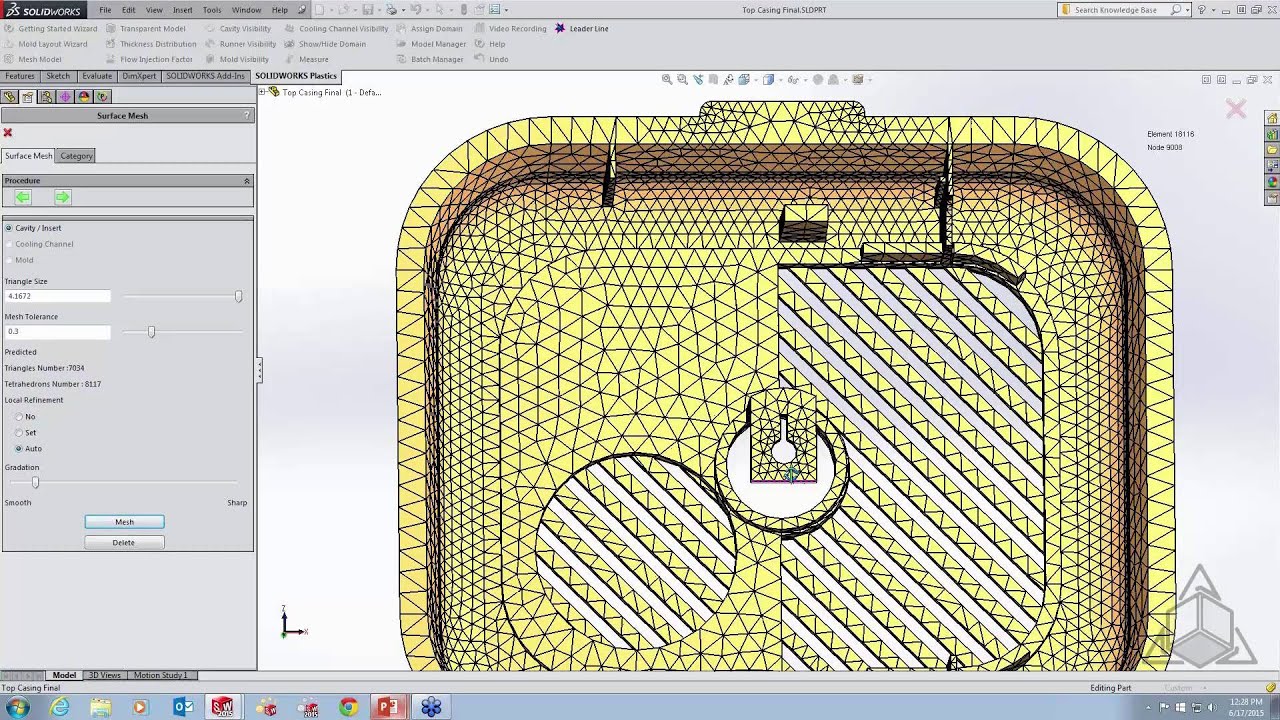Open Mold Layout Wizard
The width and height of the screenshot is (1280, 720).
46,44
